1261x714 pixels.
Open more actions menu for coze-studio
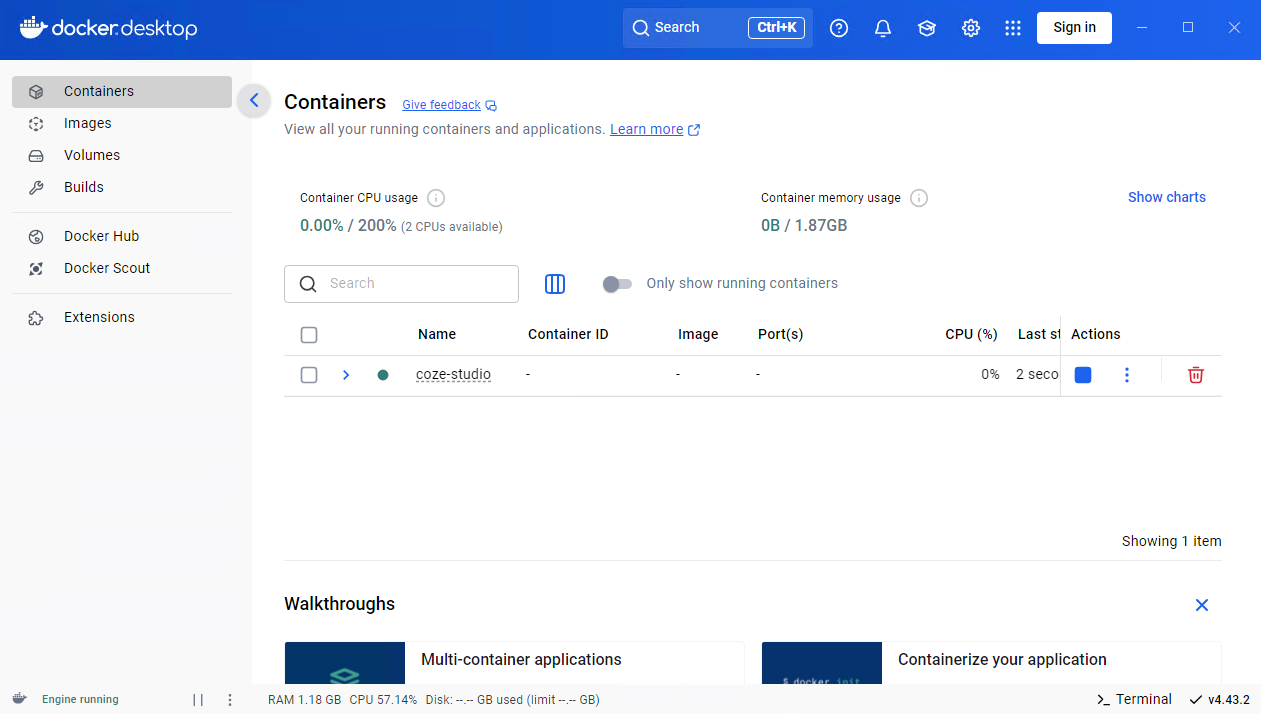[1127, 375]
